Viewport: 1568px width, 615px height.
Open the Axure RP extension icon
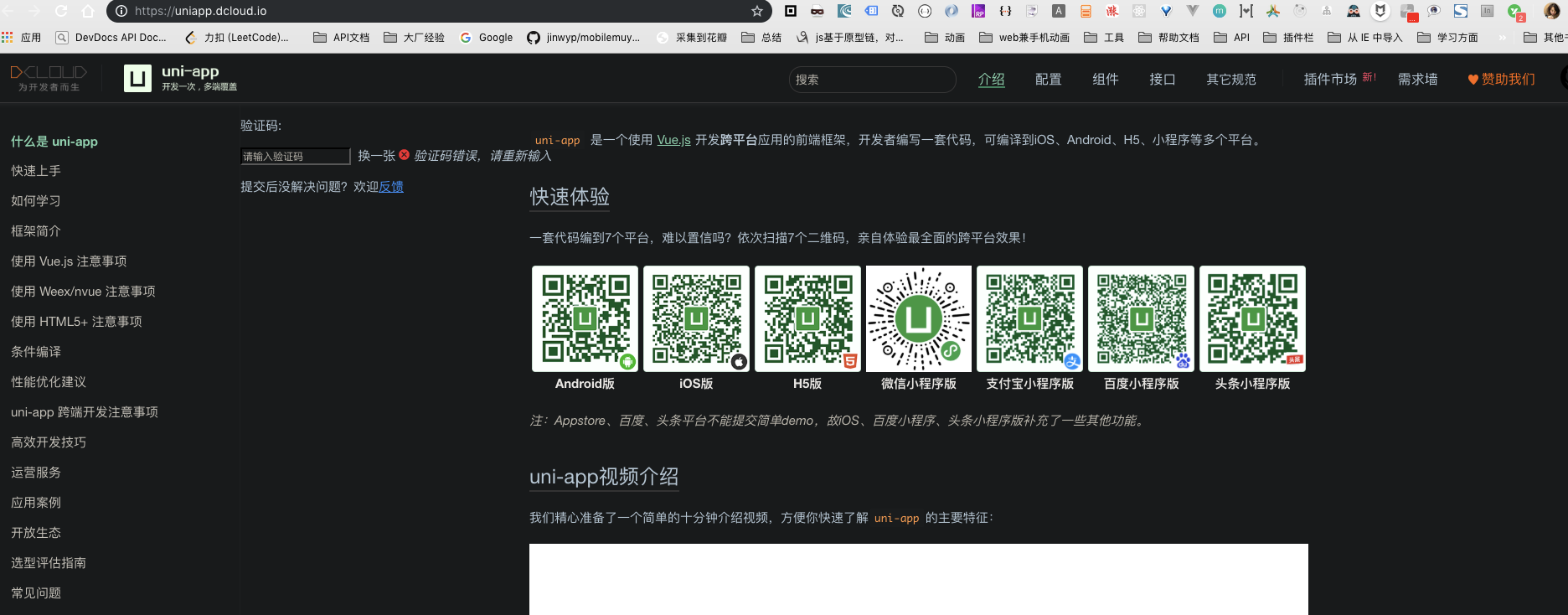coord(978,11)
